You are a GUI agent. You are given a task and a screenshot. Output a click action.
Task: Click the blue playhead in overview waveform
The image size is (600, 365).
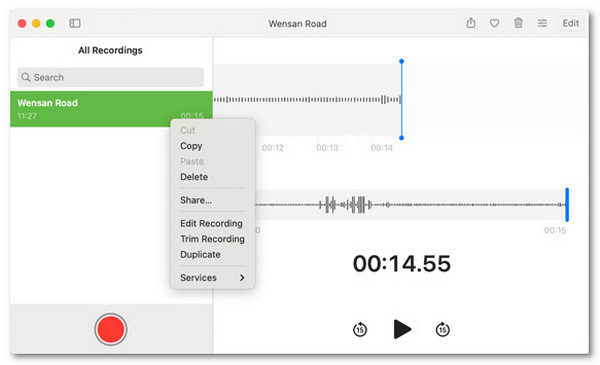coord(567,205)
